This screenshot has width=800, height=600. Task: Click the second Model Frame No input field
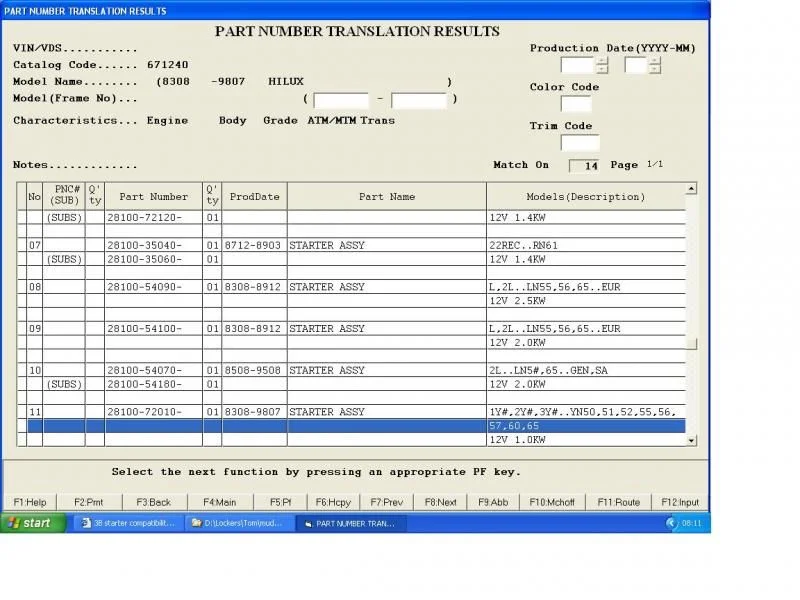point(419,100)
